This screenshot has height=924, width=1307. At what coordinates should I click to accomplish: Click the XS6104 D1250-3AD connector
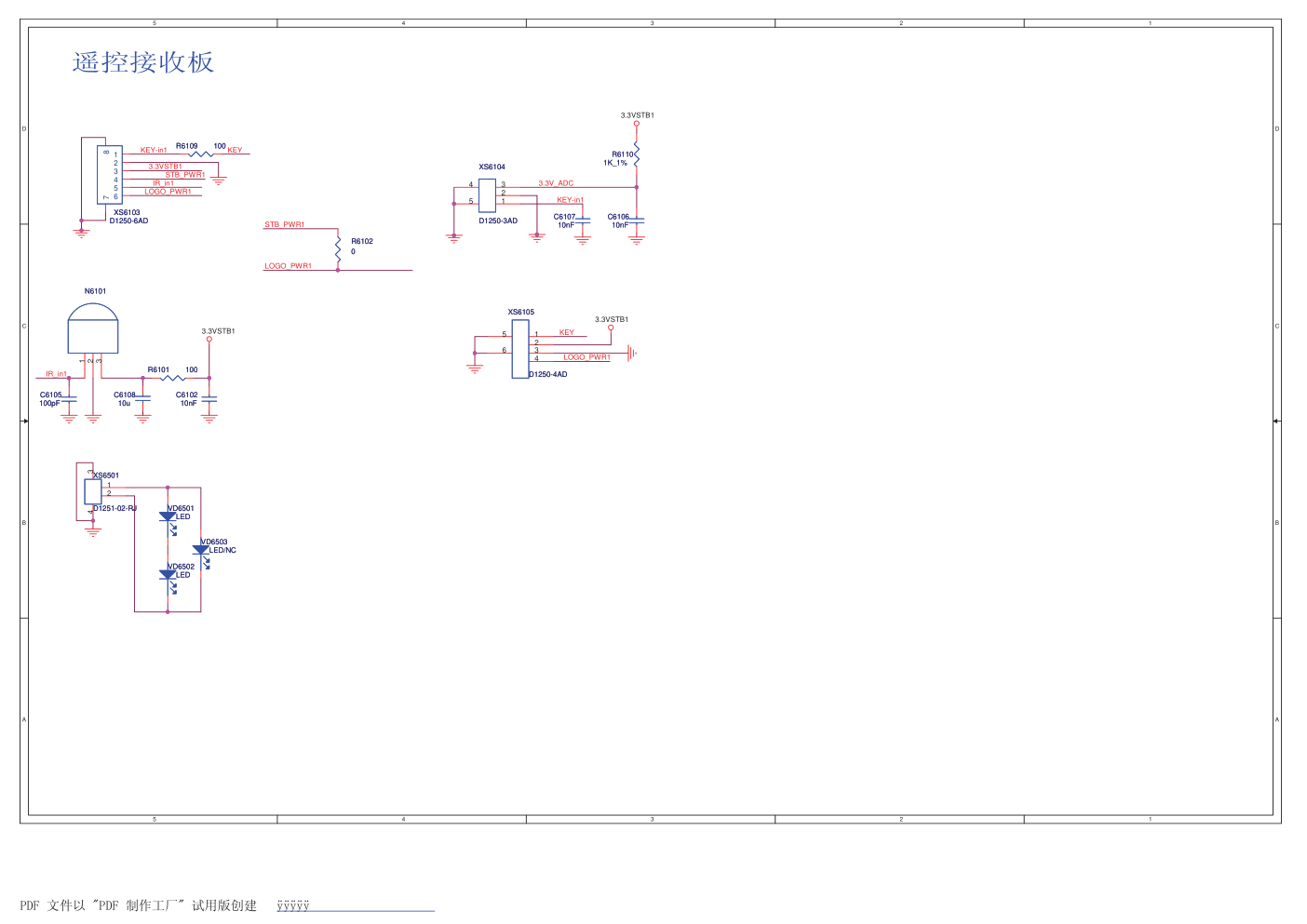(487, 195)
